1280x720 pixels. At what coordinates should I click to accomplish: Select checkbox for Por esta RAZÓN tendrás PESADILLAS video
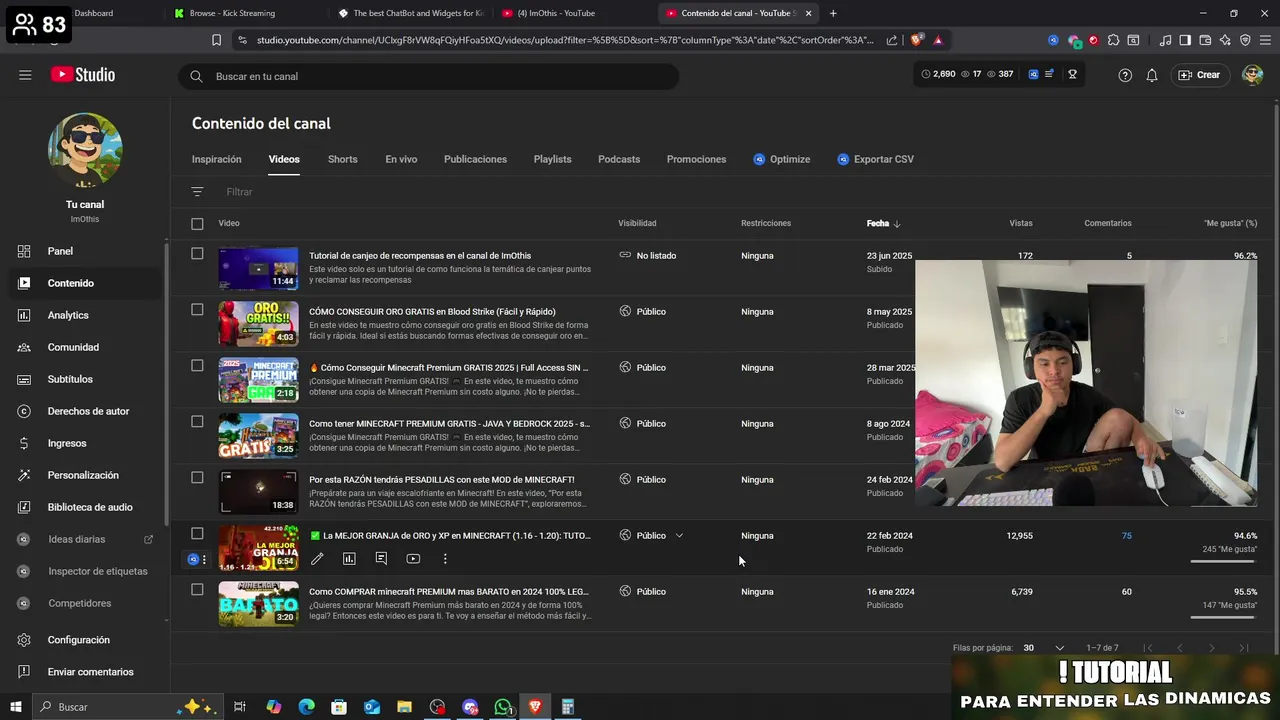[x=197, y=478]
